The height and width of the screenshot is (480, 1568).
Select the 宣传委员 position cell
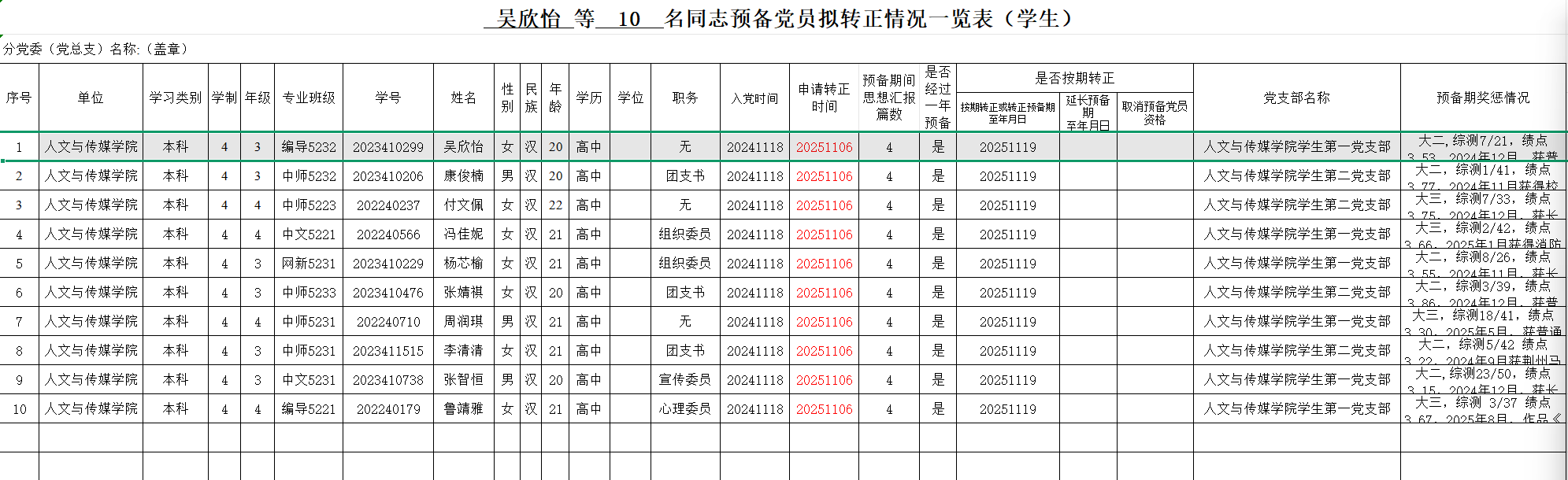pos(684,380)
